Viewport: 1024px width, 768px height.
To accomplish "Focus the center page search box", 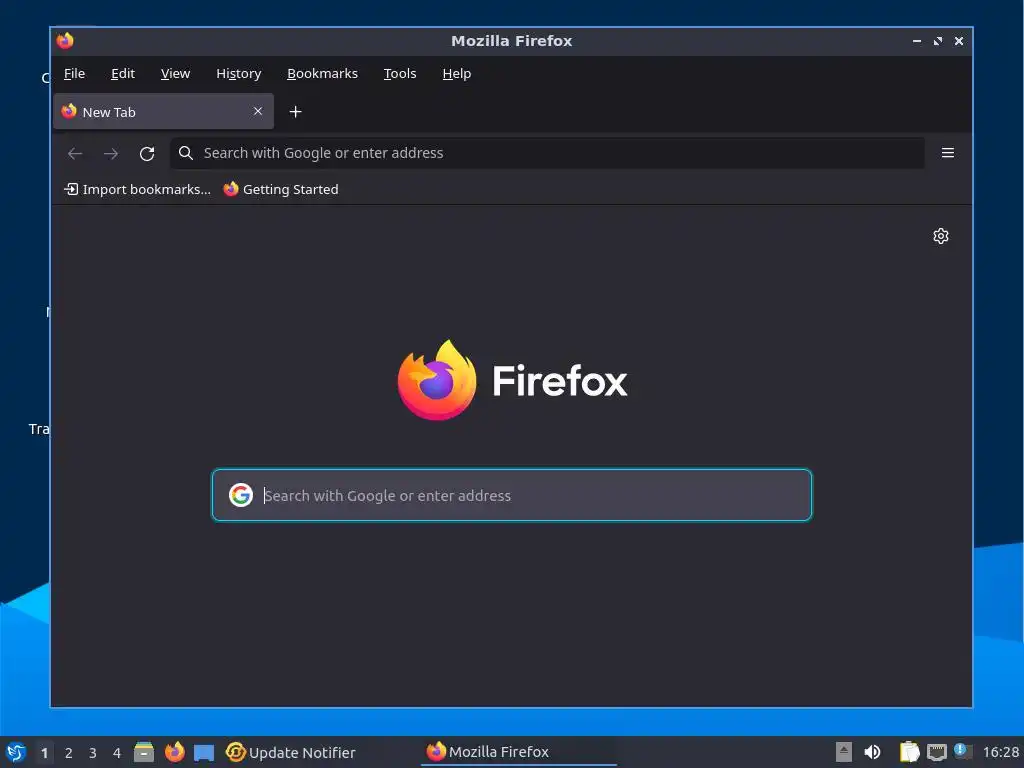I will pos(512,495).
